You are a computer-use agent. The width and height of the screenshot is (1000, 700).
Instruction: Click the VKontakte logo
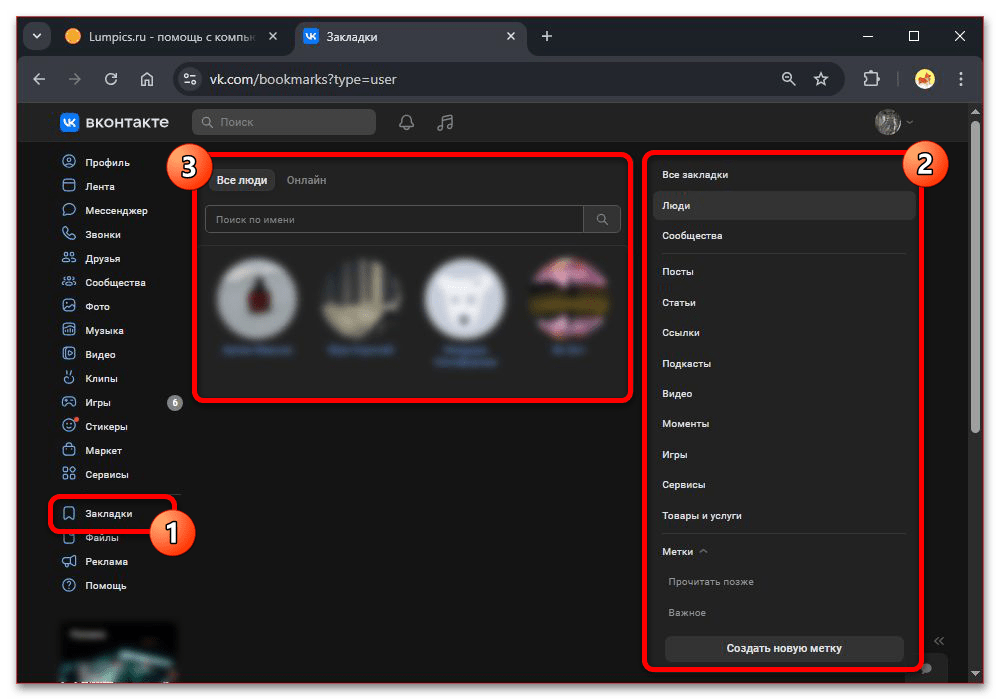pos(114,122)
